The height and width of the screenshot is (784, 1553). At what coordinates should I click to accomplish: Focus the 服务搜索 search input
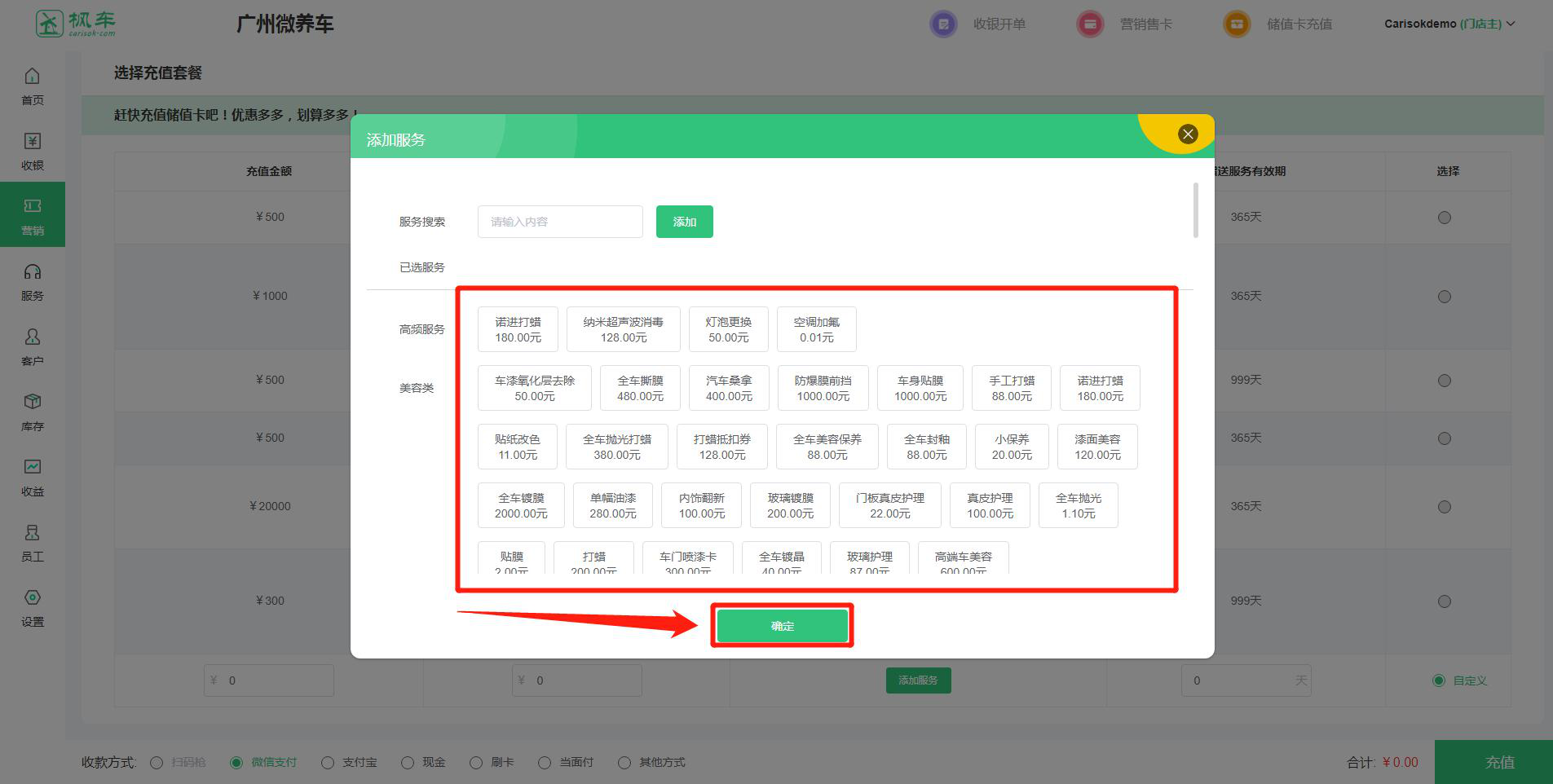[560, 222]
